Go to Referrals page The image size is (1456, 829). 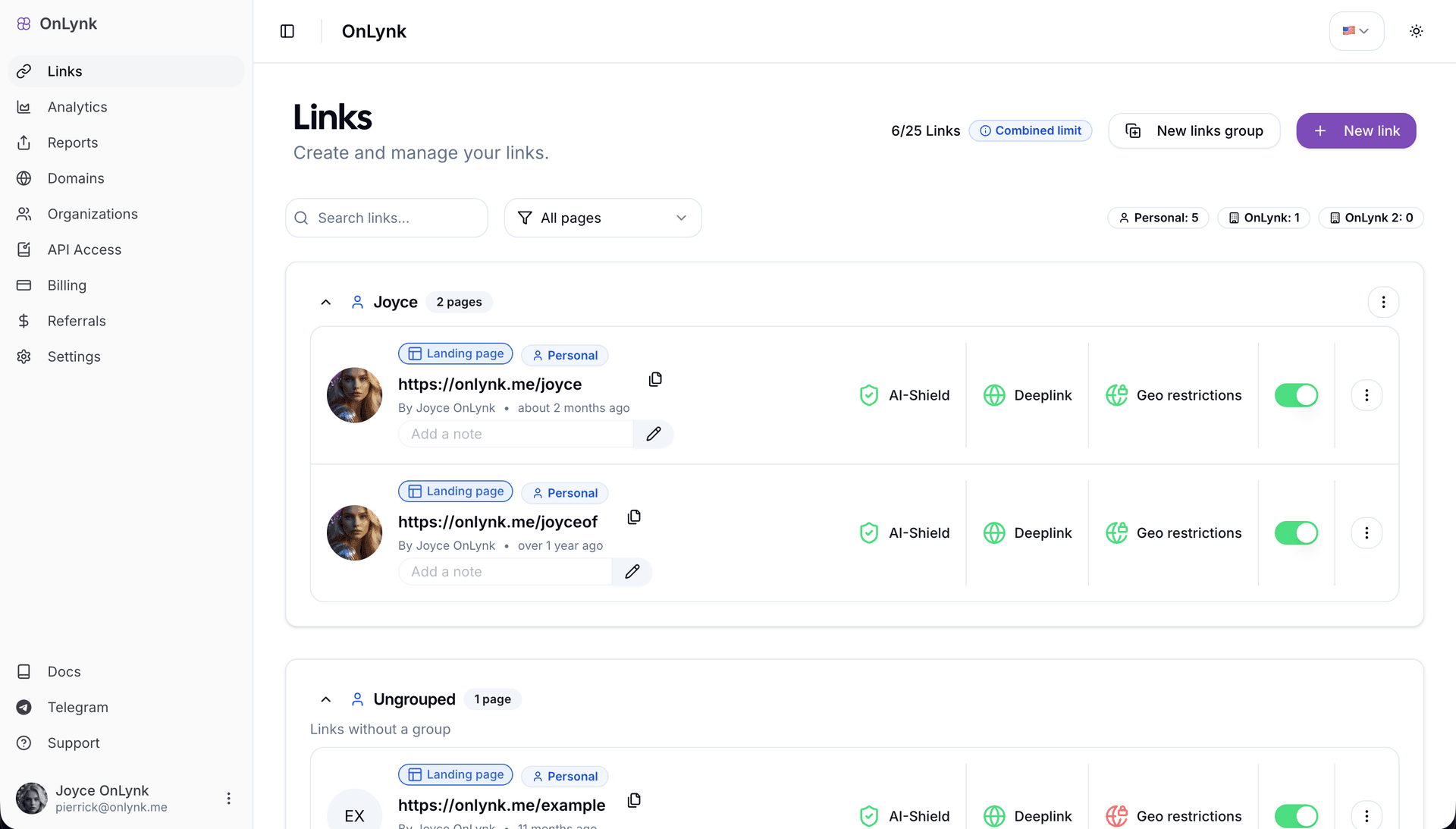(126, 321)
